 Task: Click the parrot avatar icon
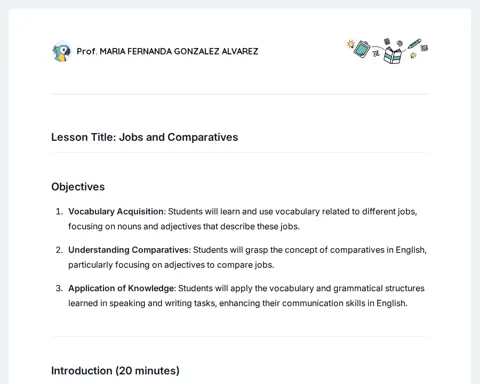(x=62, y=52)
